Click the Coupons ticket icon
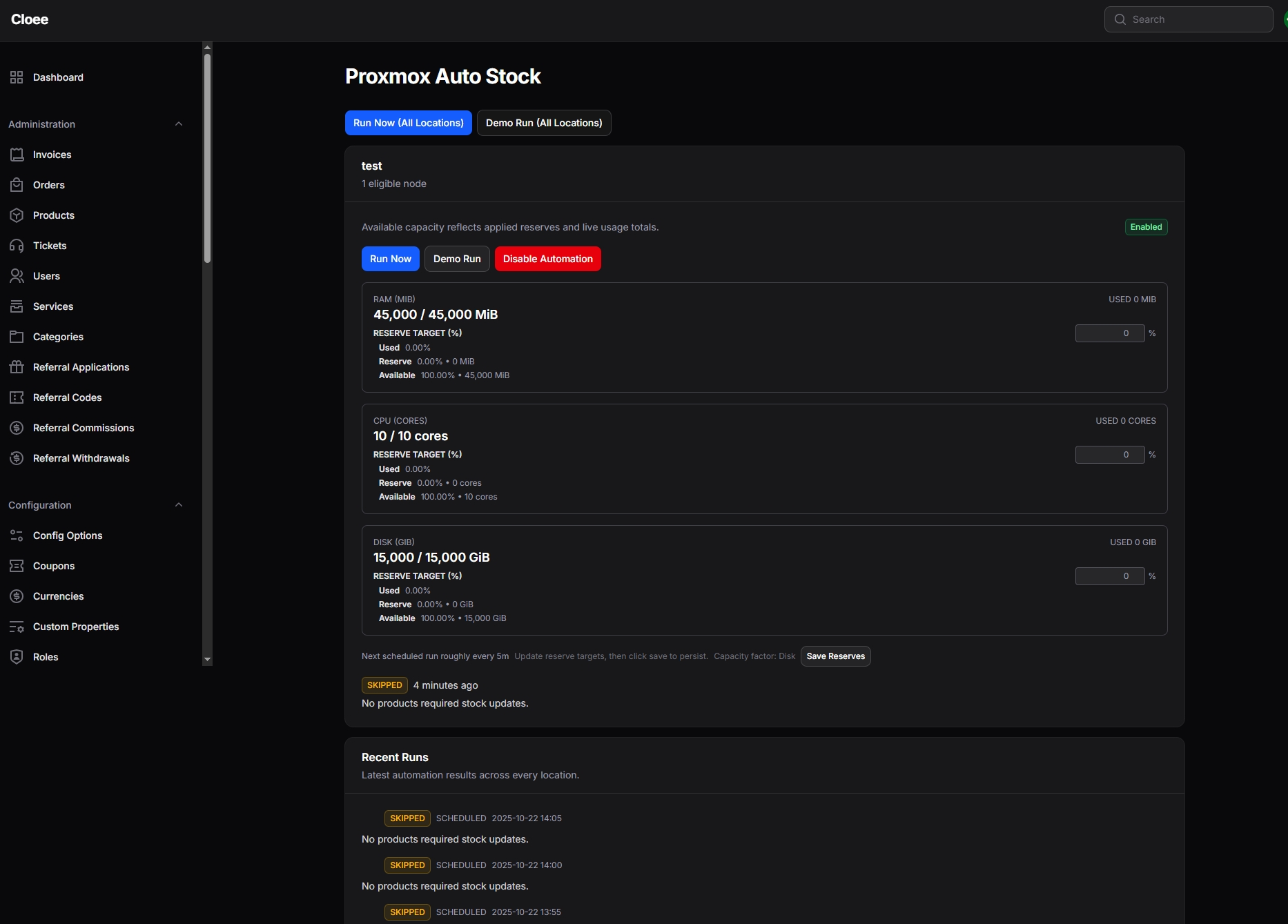The width and height of the screenshot is (1288, 924). click(x=17, y=566)
